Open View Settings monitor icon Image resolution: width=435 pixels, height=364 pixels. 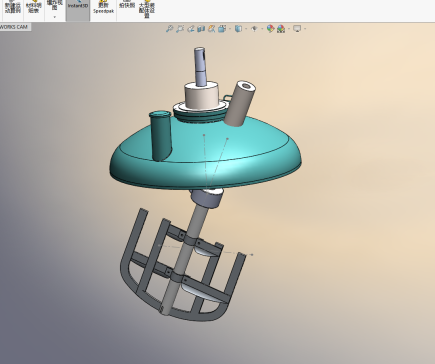(297, 29)
